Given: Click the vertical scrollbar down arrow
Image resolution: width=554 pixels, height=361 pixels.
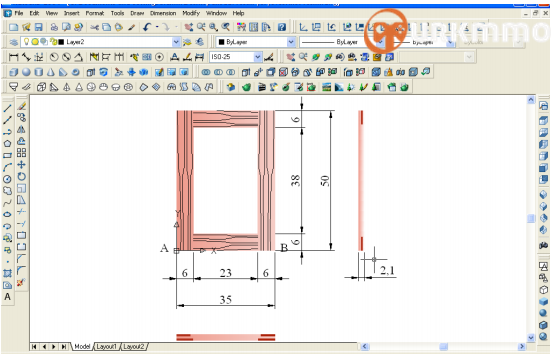Looking at the screenshot, I should [x=531, y=338].
